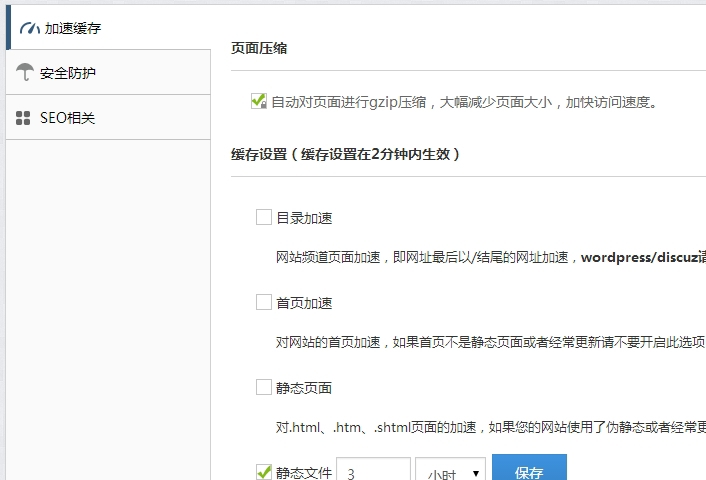Image resolution: width=706 pixels, height=480 pixels.
Task: Click the 静态页面 label text
Action: pos(304,388)
